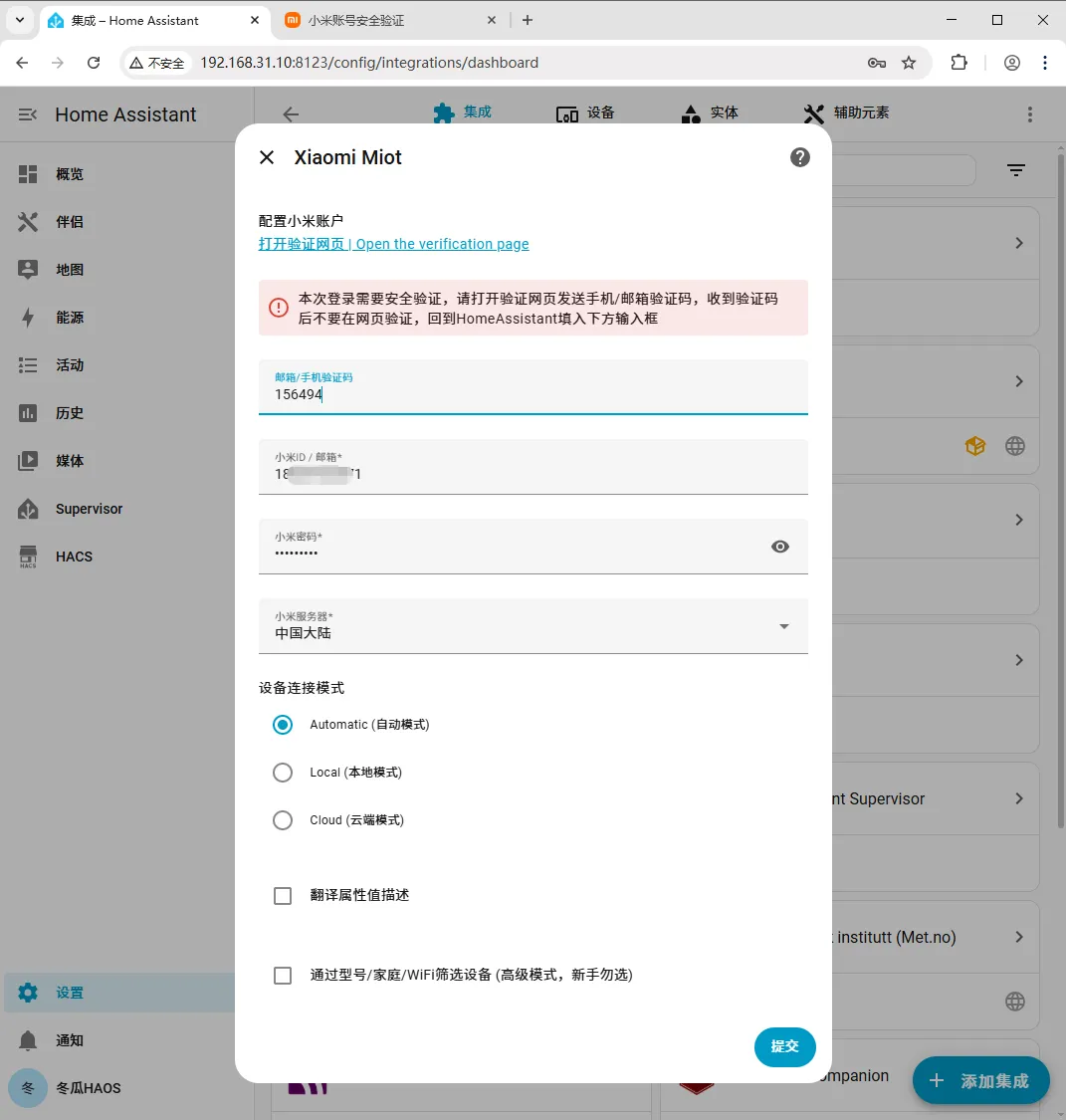This screenshot has height=1120, width=1066.
Task: Open the Xiaomi Miot help icon
Action: pyautogui.click(x=799, y=157)
